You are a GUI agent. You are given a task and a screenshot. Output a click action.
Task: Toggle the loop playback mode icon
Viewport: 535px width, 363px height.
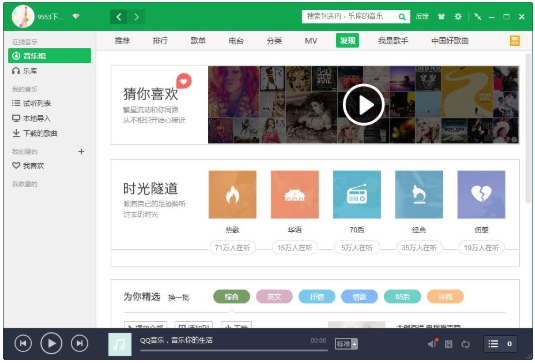465,344
